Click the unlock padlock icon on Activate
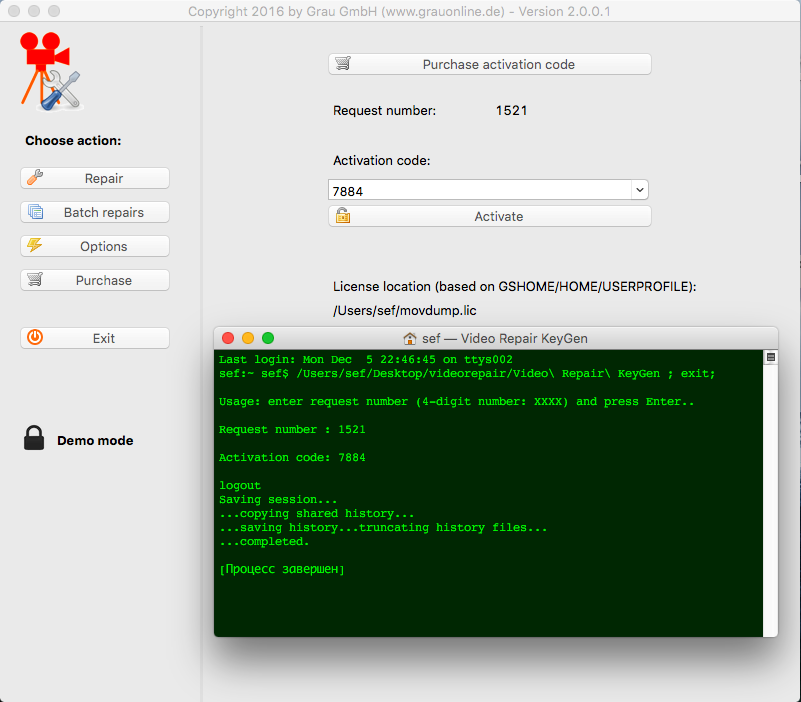Viewport: 801px width, 702px height. 343,216
